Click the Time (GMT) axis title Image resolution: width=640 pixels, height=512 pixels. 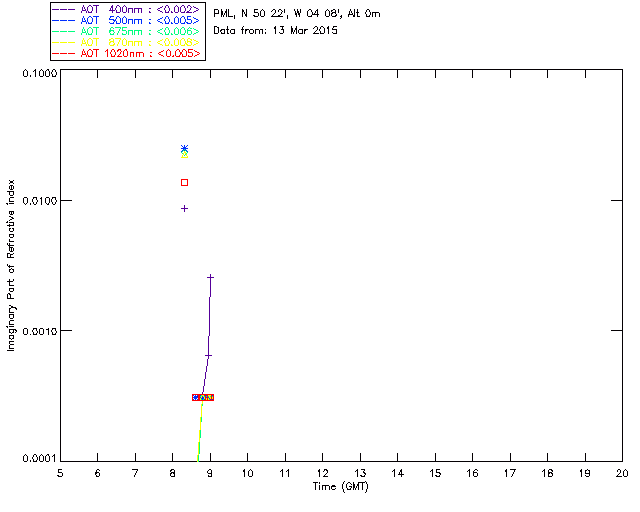[341, 487]
